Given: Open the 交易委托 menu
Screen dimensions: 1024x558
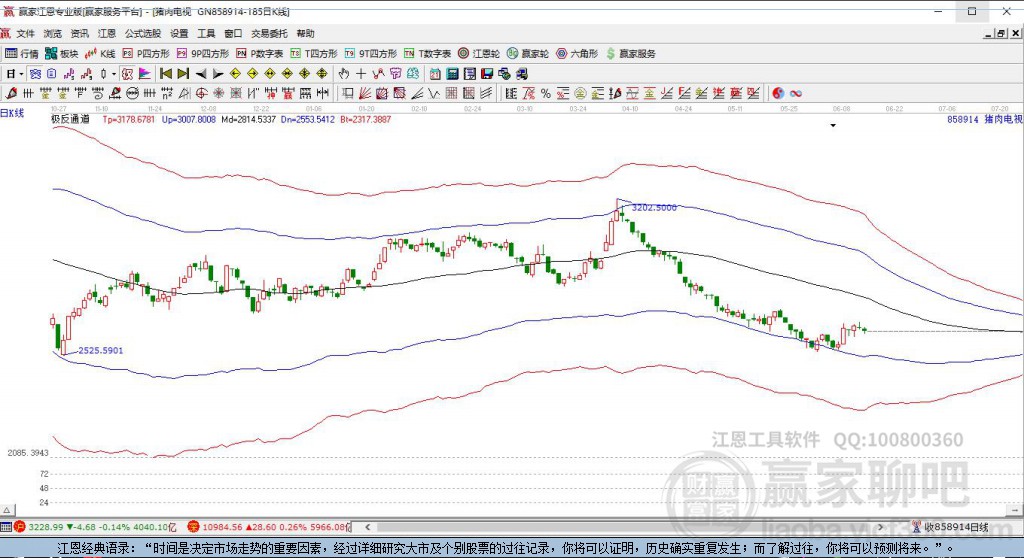Looking at the screenshot, I should pos(269,33).
